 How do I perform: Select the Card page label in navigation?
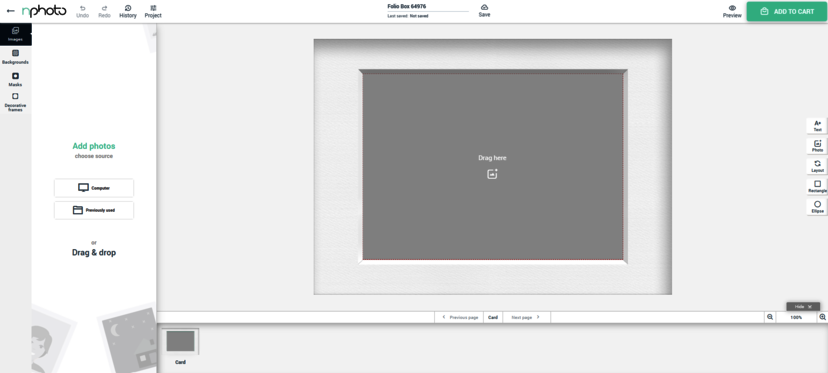(x=493, y=318)
